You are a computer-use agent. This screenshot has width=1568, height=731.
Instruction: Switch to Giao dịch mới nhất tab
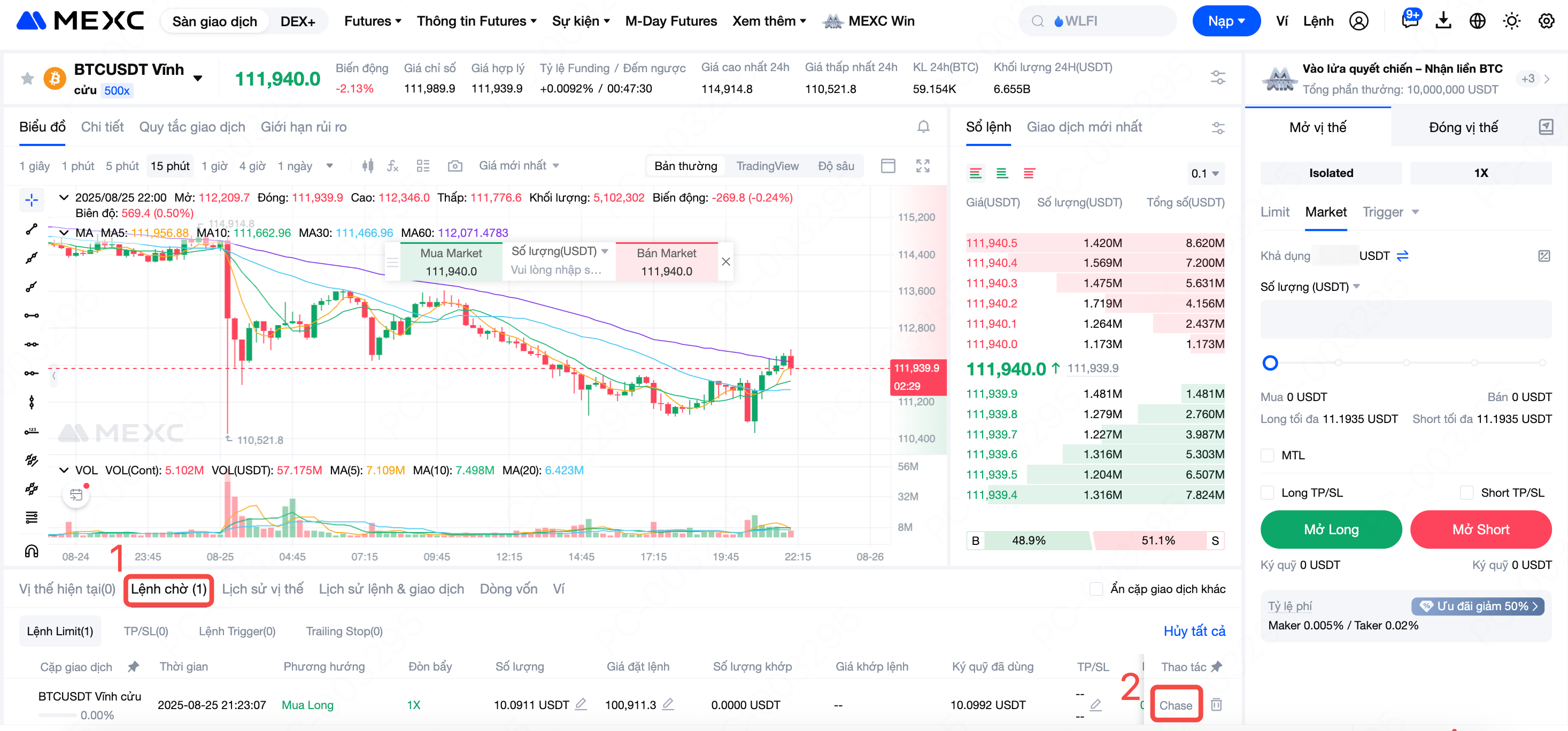click(1084, 127)
